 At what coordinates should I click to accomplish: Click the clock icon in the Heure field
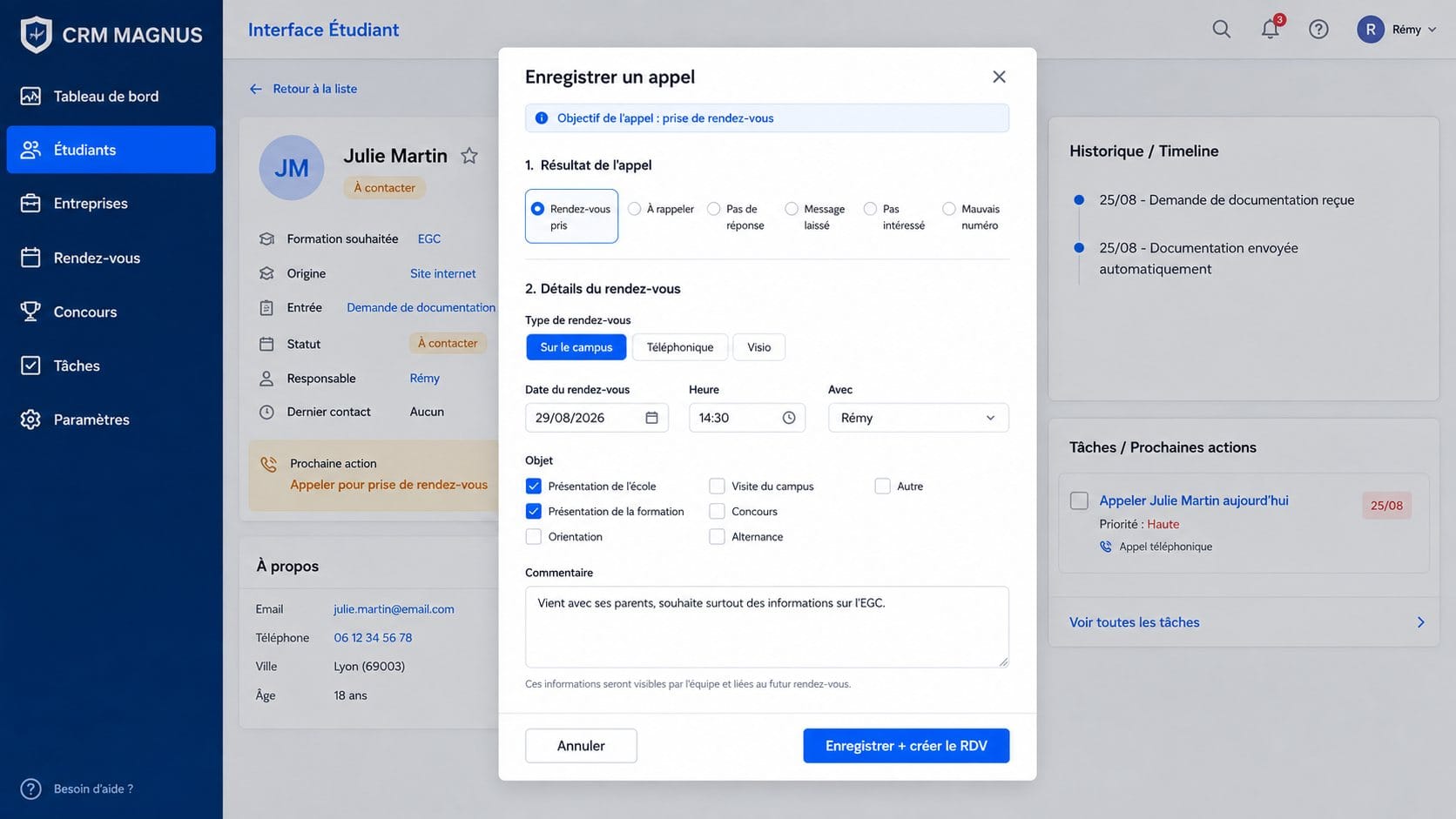click(x=789, y=418)
